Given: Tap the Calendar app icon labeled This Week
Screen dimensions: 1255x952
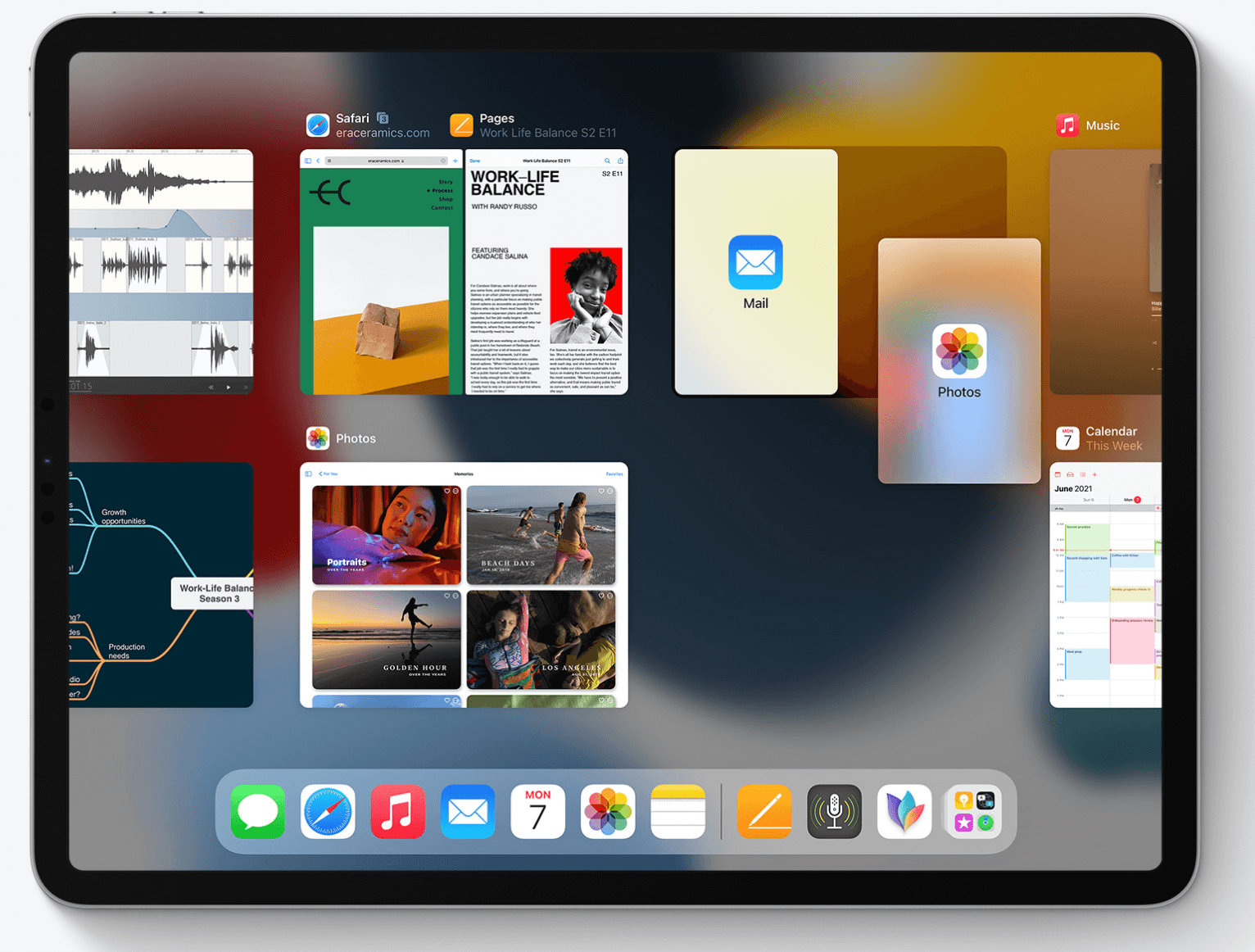Looking at the screenshot, I should coord(1067,438).
